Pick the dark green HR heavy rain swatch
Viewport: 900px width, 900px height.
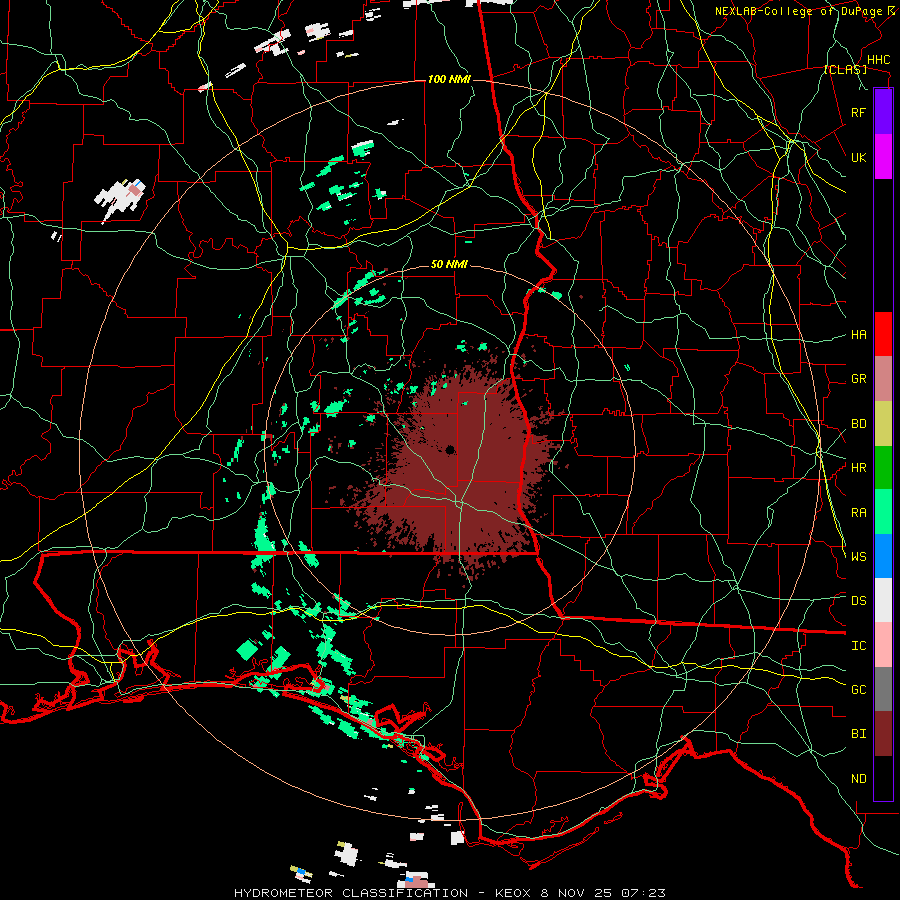click(x=883, y=468)
